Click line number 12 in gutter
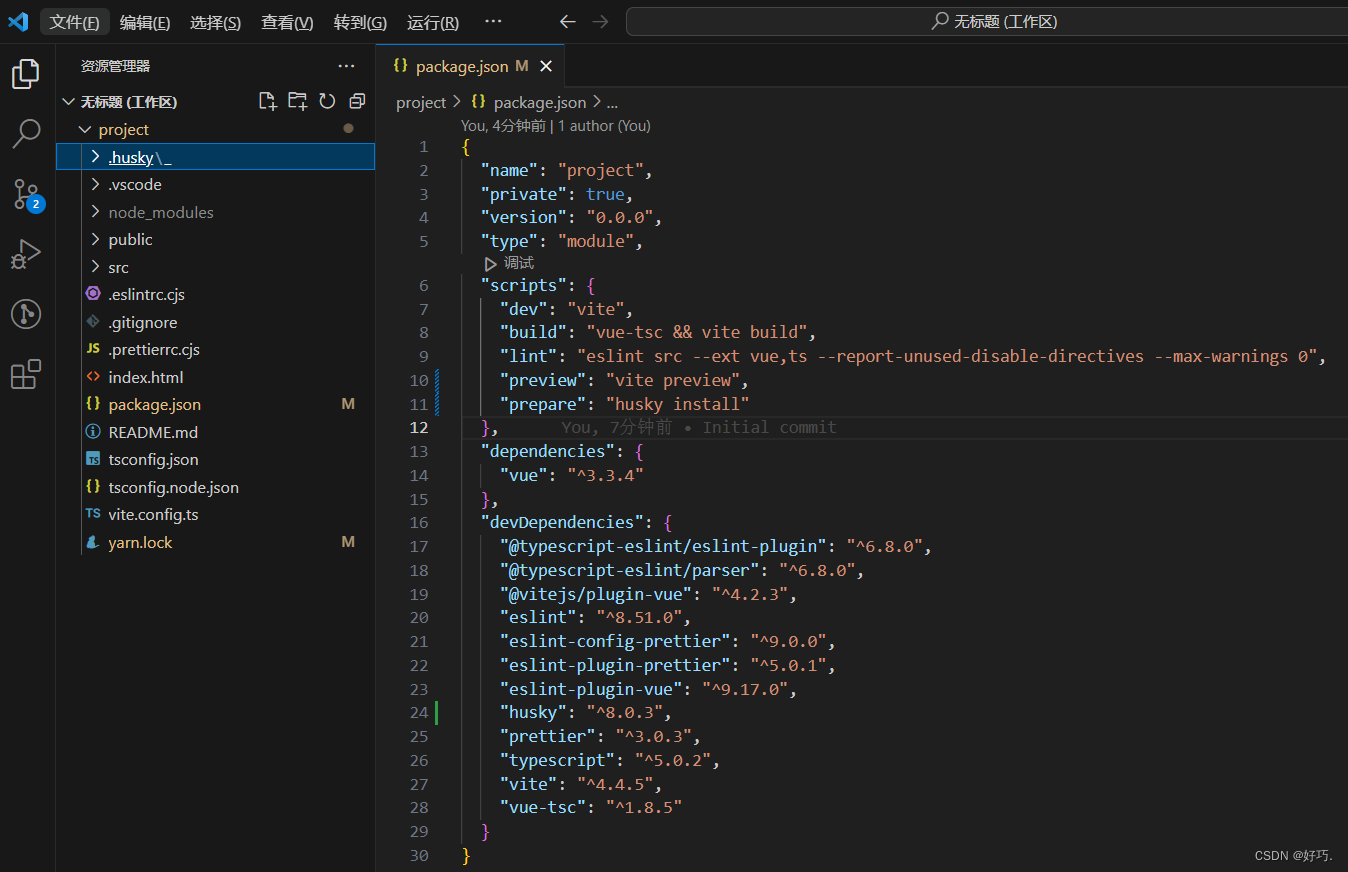Screen dimensions: 1348x872 point(418,427)
